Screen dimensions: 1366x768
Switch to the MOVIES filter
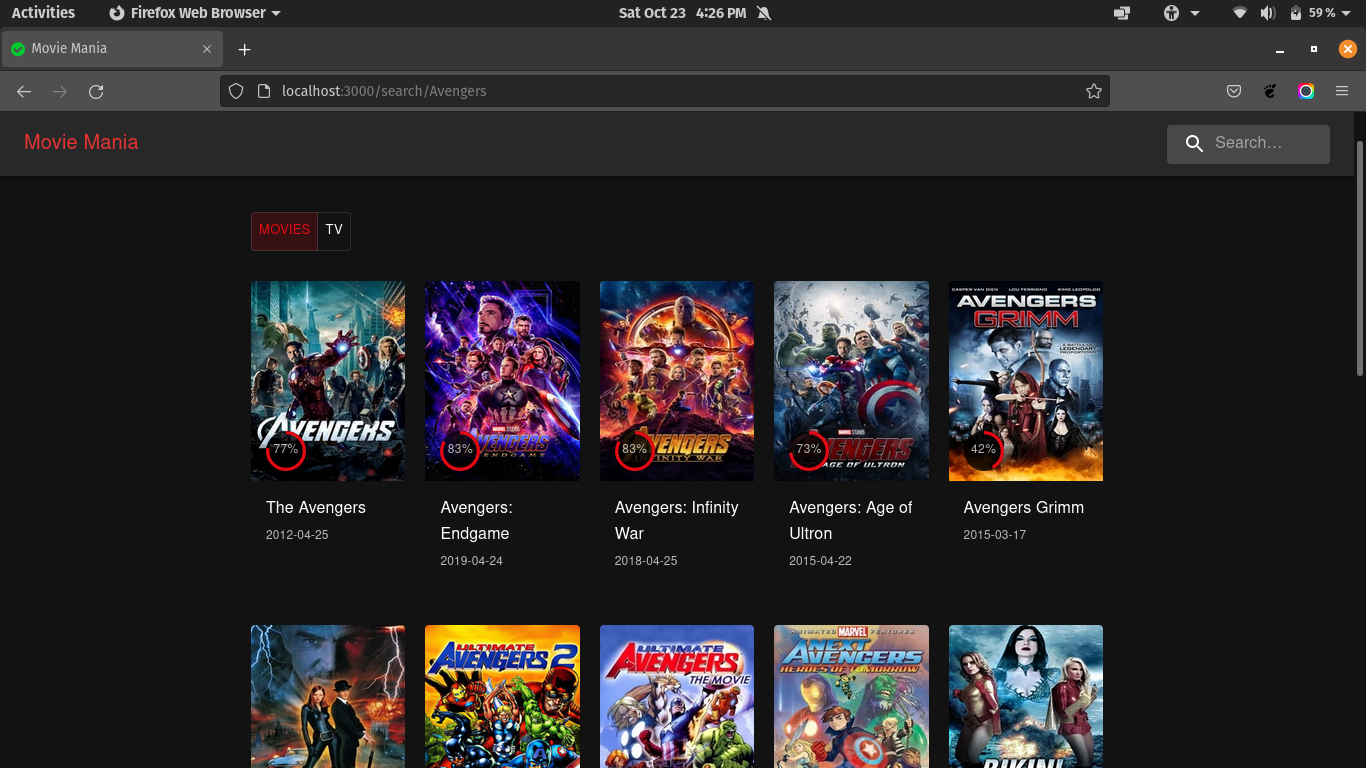tap(284, 230)
